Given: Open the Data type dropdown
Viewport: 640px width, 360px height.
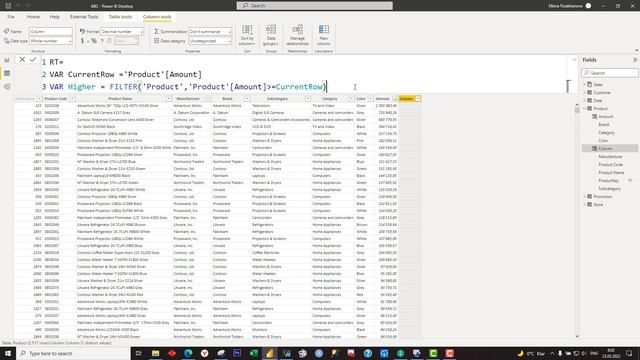Looking at the screenshot, I should 51,41.
